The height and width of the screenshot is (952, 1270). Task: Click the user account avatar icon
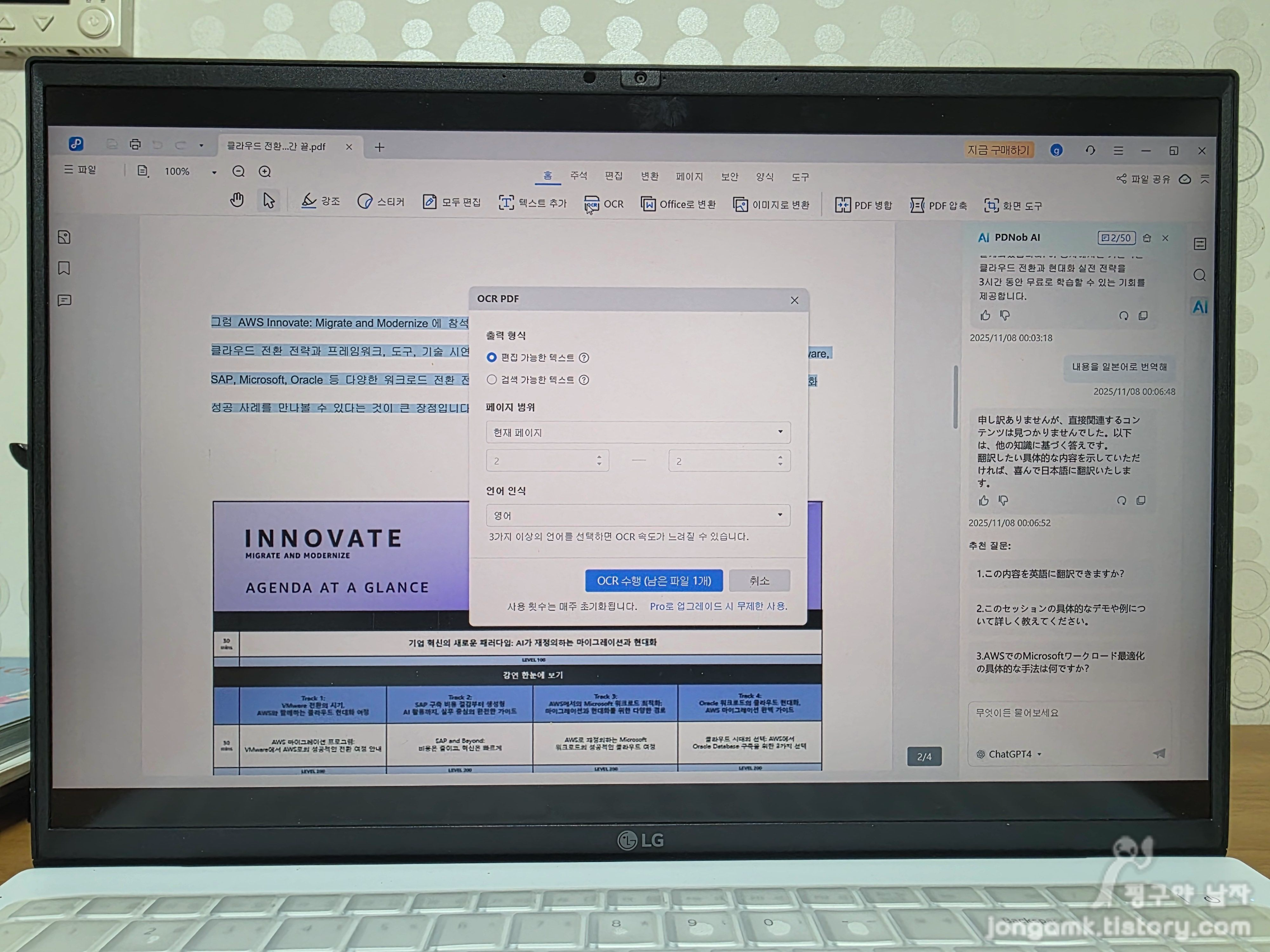pos(1056,150)
